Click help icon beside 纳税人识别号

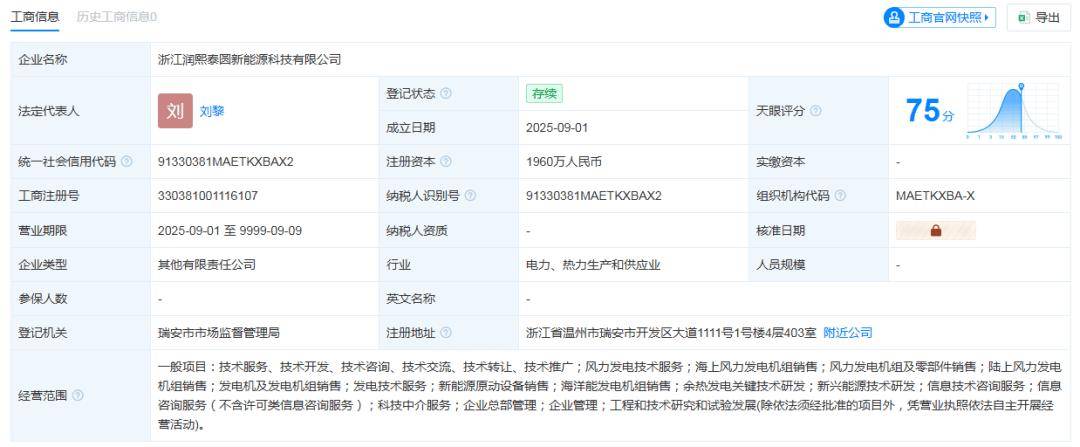pos(468,196)
